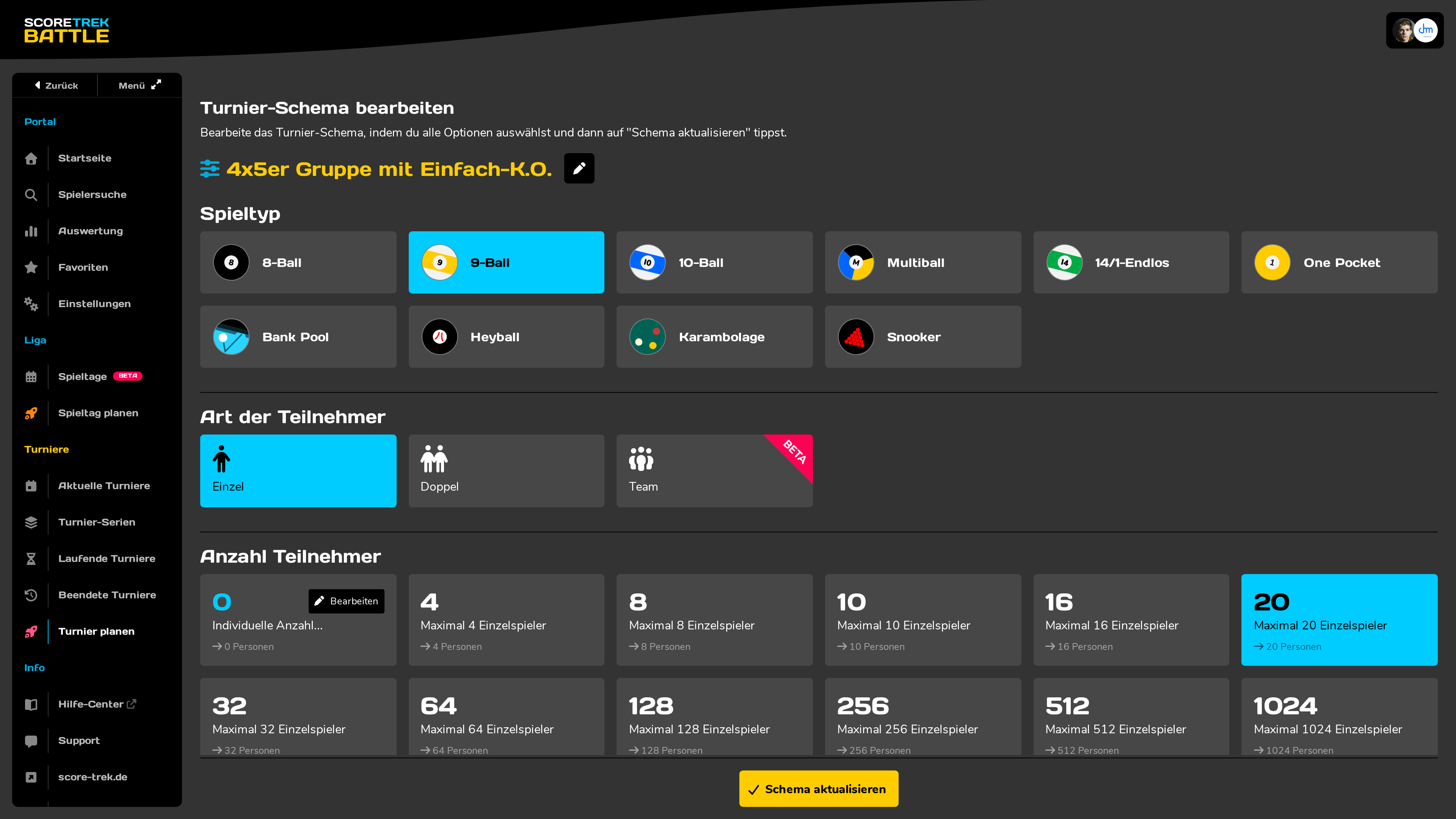Click the Schema aktualisieren button
Viewport: 1456px width, 819px height.
819,789
